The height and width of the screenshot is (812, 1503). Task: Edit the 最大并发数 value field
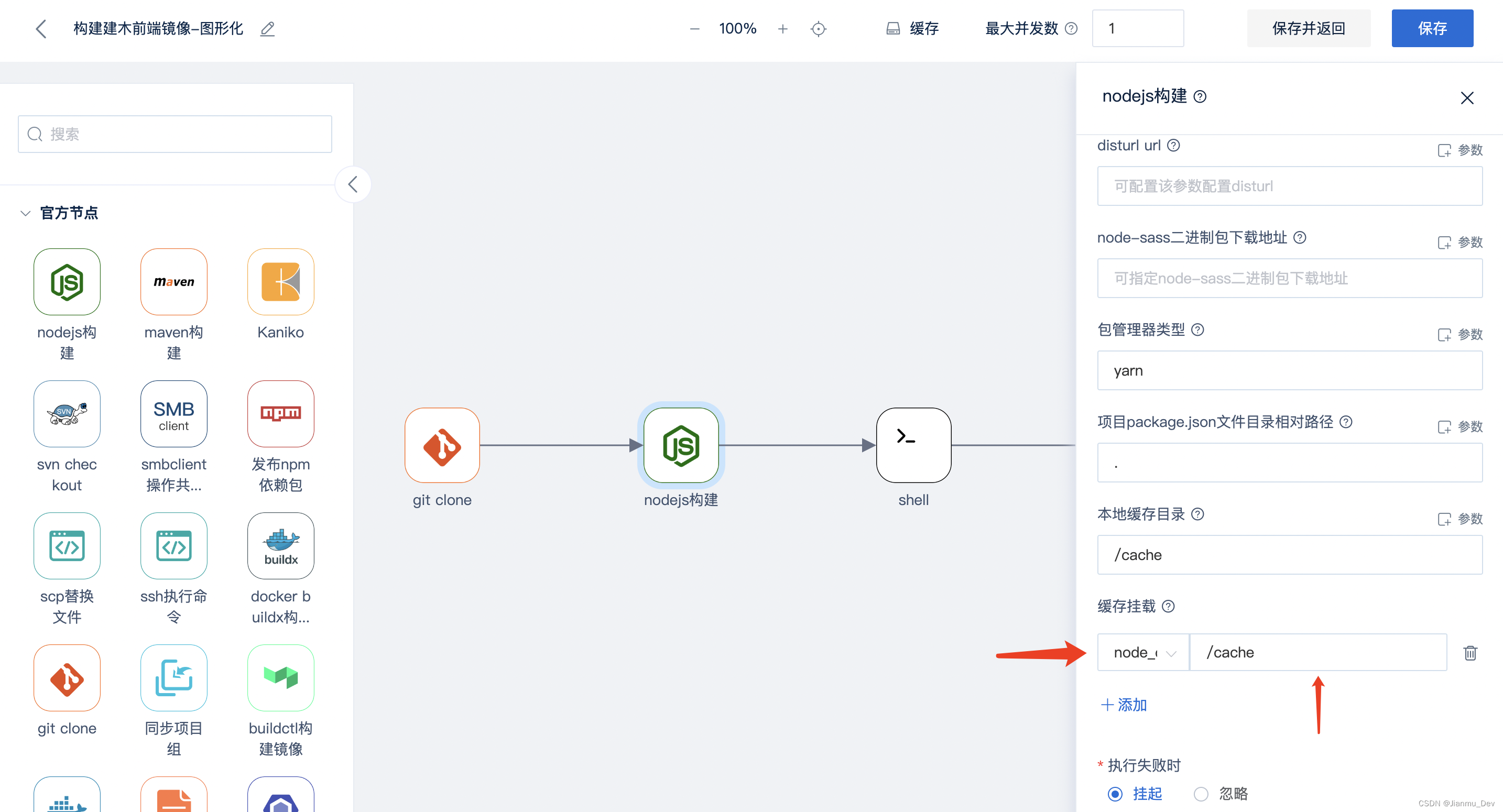[1138, 29]
